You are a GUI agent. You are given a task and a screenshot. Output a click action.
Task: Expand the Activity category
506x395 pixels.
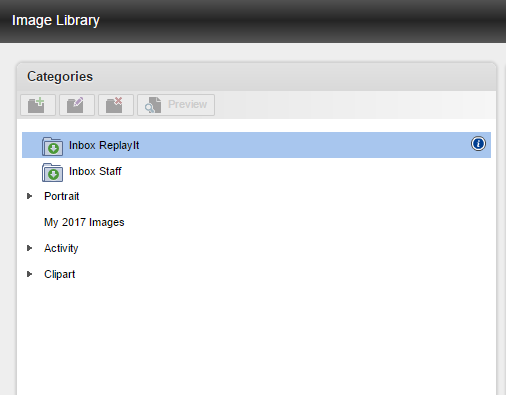tap(29, 248)
